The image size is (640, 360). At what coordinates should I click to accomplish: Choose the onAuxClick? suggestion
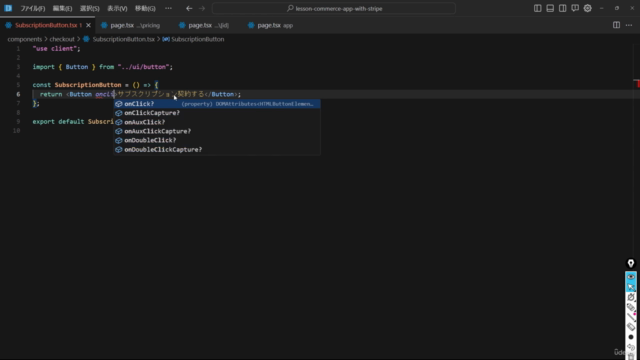[217, 122]
